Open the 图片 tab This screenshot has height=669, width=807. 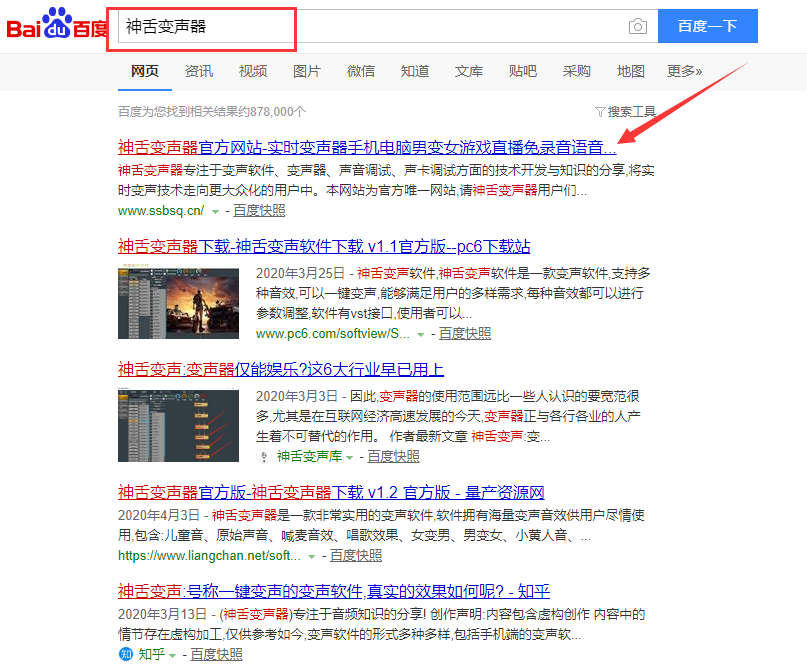point(307,71)
